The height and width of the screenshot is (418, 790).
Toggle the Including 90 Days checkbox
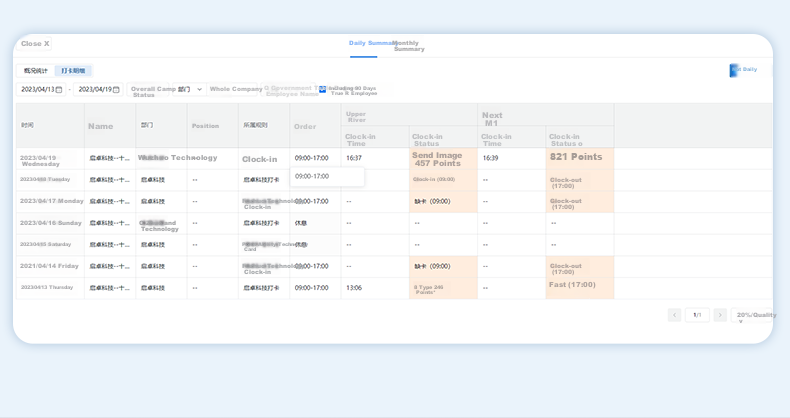[x=322, y=89]
